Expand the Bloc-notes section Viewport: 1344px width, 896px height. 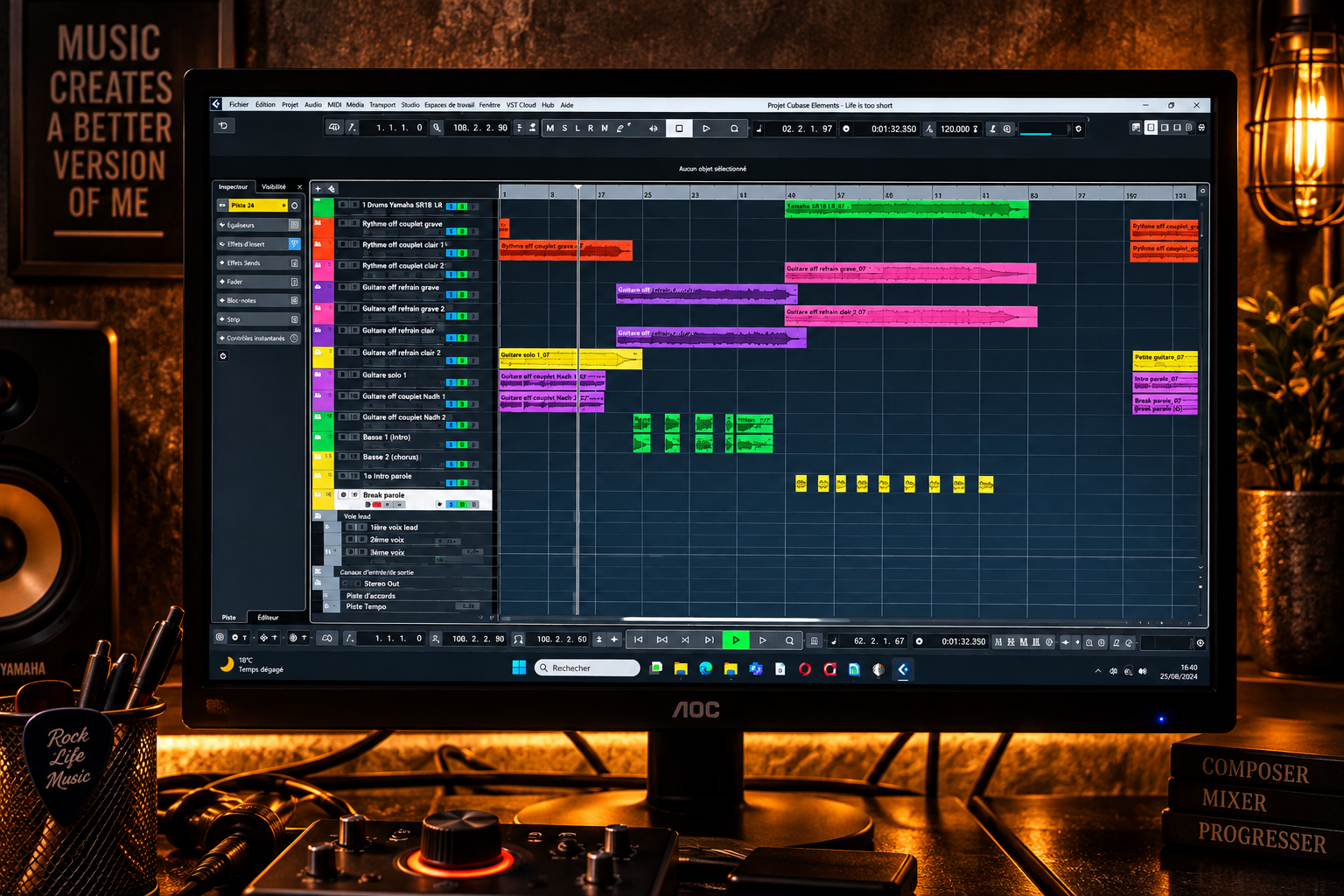pyautogui.click(x=258, y=300)
